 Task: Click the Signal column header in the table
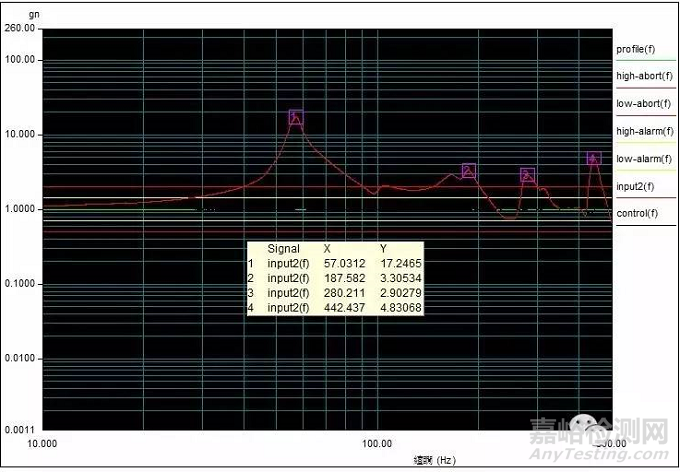pyautogui.click(x=283, y=248)
